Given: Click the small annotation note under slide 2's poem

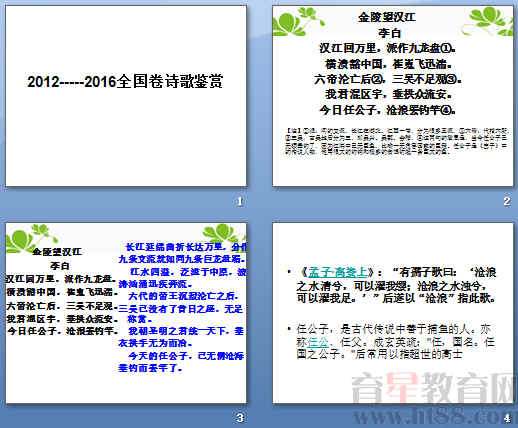Looking at the screenshot, I should (397, 140).
